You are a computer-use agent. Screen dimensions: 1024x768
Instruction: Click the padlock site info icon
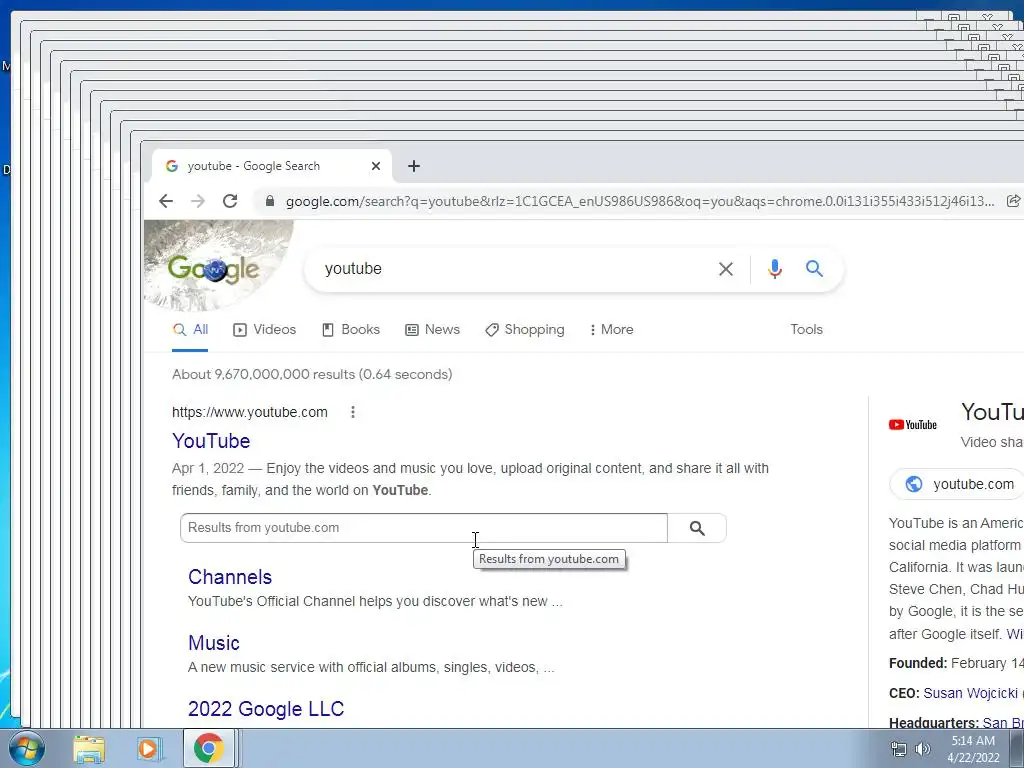(269, 201)
